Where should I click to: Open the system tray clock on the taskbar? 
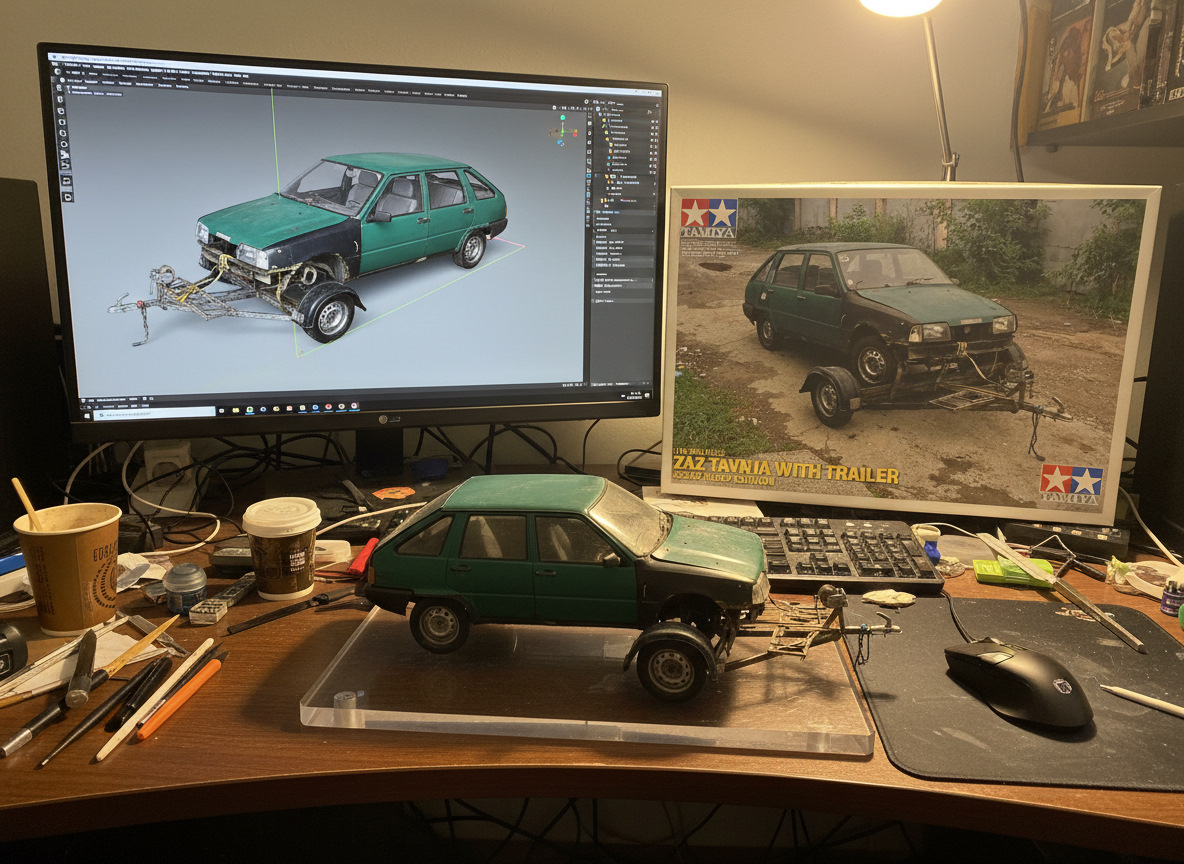coord(634,395)
